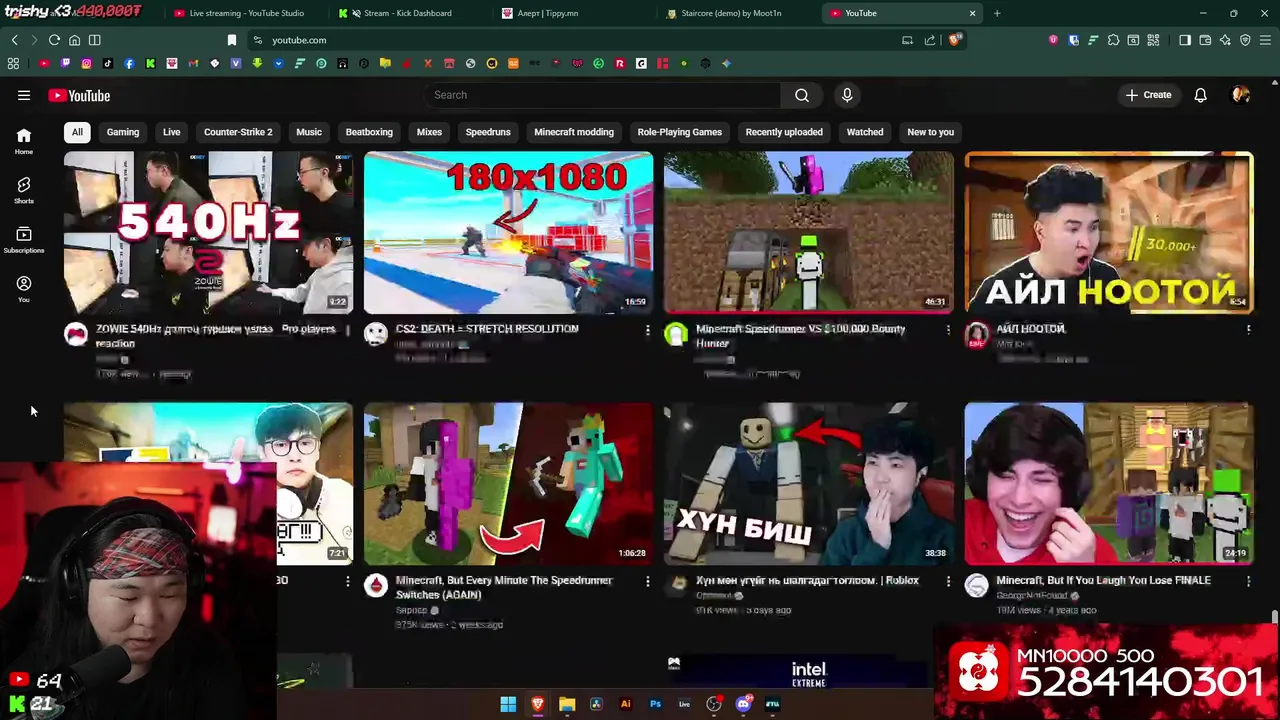This screenshot has height=720, width=1280.
Task: Open options for the 7:21 video
Action: coord(347,581)
